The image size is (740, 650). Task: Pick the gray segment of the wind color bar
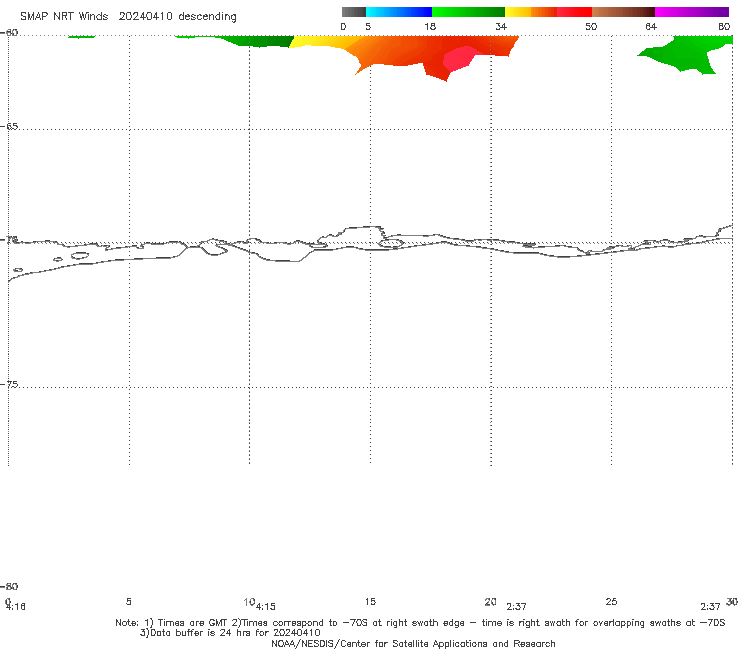coord(354,12)
